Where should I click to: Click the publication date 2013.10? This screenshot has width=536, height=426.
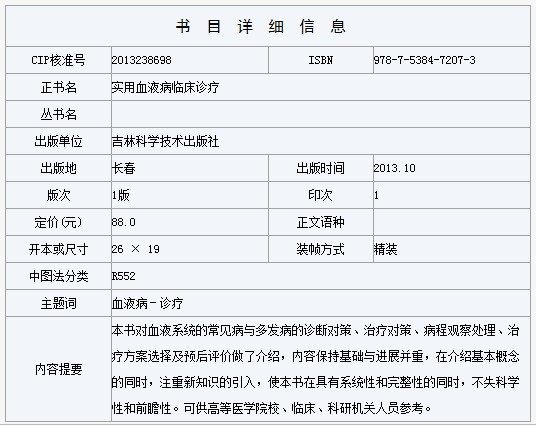[394, 168]
